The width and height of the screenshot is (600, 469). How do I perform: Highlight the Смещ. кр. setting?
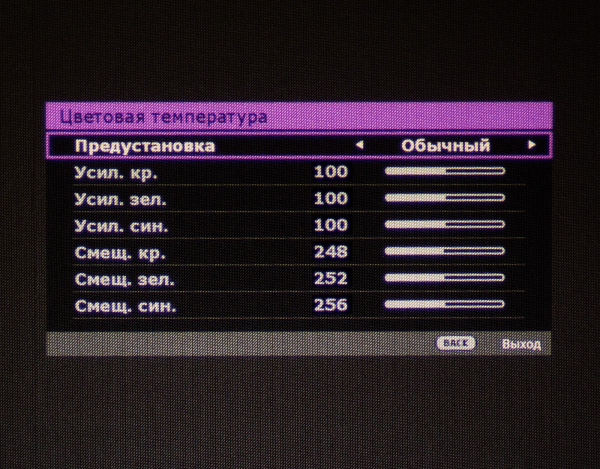pyautogui.click(x=117, y=252)
